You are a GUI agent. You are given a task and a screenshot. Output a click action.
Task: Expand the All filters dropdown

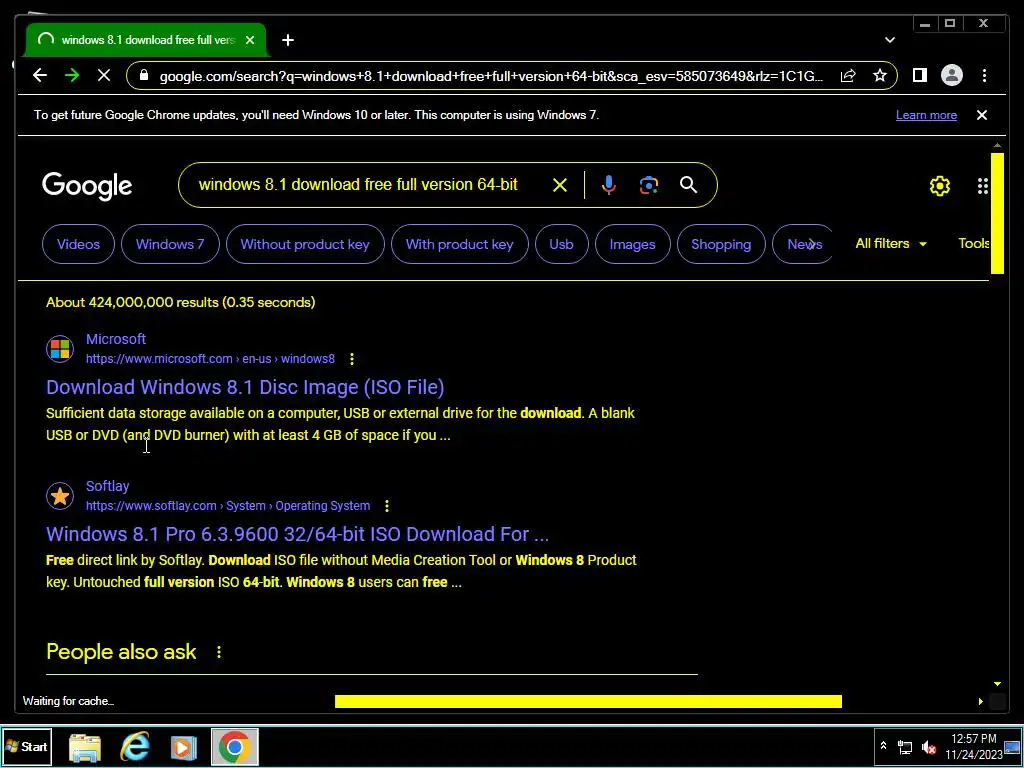891,244
